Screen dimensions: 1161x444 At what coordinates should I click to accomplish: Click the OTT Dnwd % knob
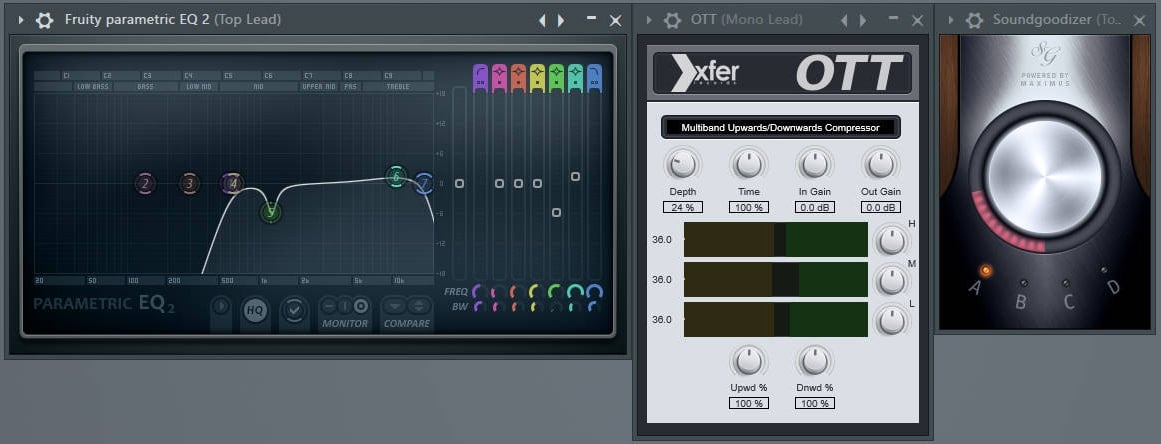point(814,360)
